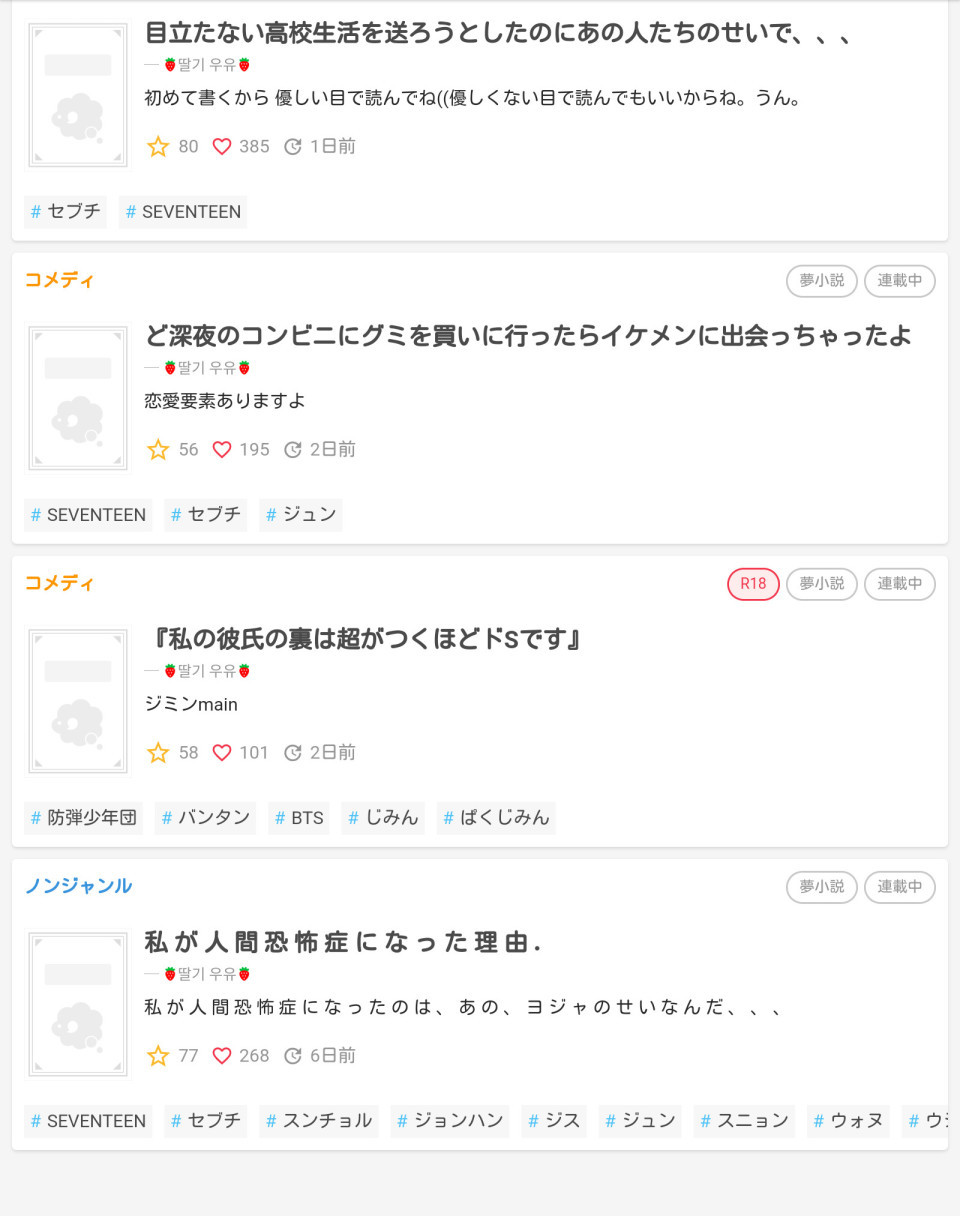This screenshot has width=960, height=1216.
Task: Open the novel titled 私が人間恐怖症になった理由.
Action: tap(343, 942)
